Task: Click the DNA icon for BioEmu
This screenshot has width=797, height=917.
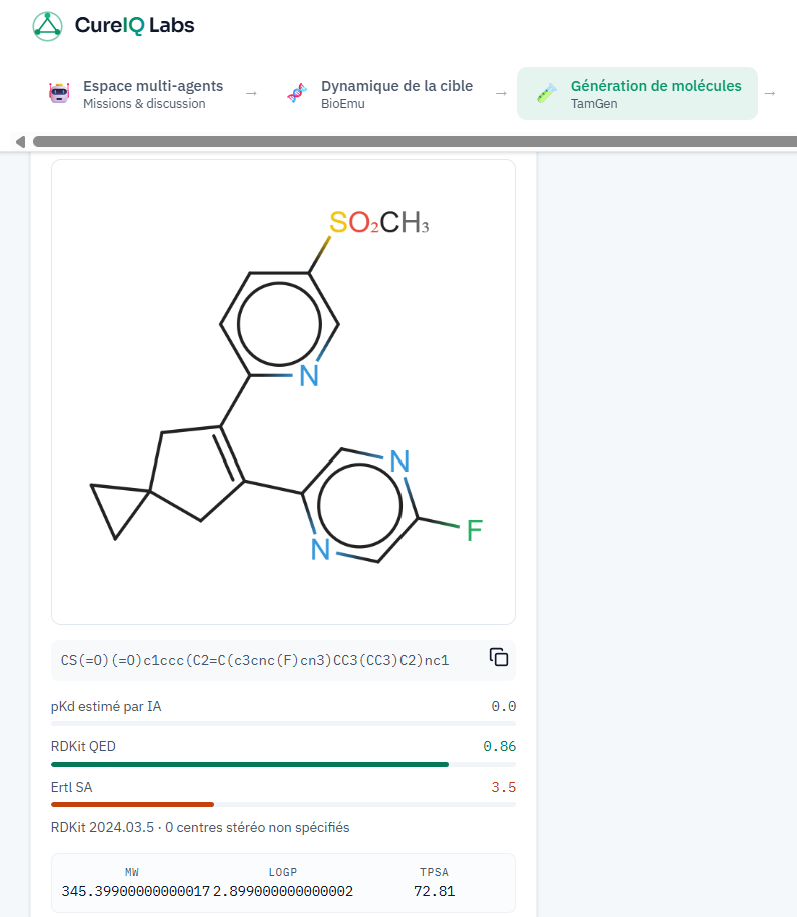Action: [x=297, y=93]
